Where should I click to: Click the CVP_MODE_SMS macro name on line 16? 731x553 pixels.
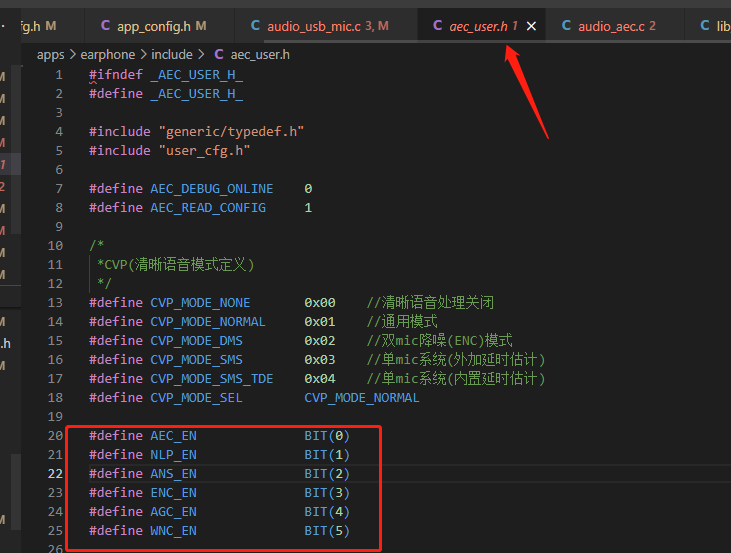click(196, 360)
